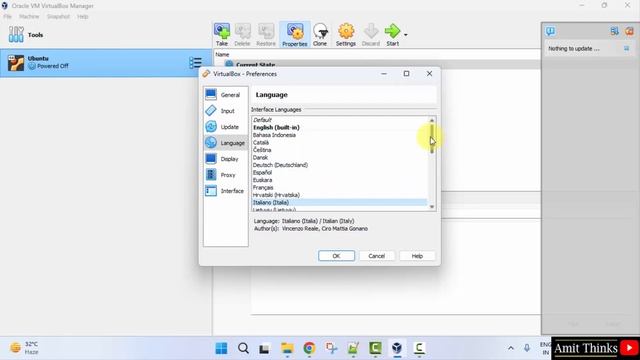Choose Català language

point(340,142)
